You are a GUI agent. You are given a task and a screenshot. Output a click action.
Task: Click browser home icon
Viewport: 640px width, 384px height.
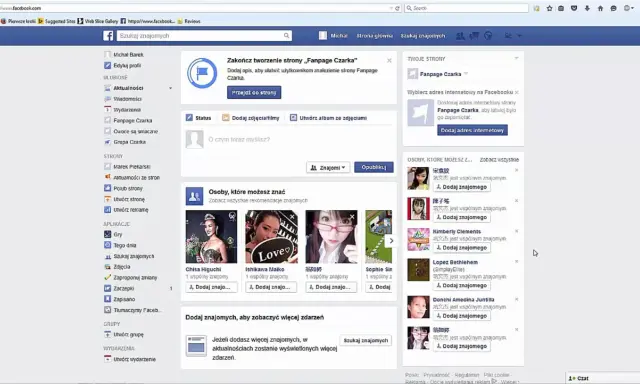pyautogui.click(x=600, y=8)
